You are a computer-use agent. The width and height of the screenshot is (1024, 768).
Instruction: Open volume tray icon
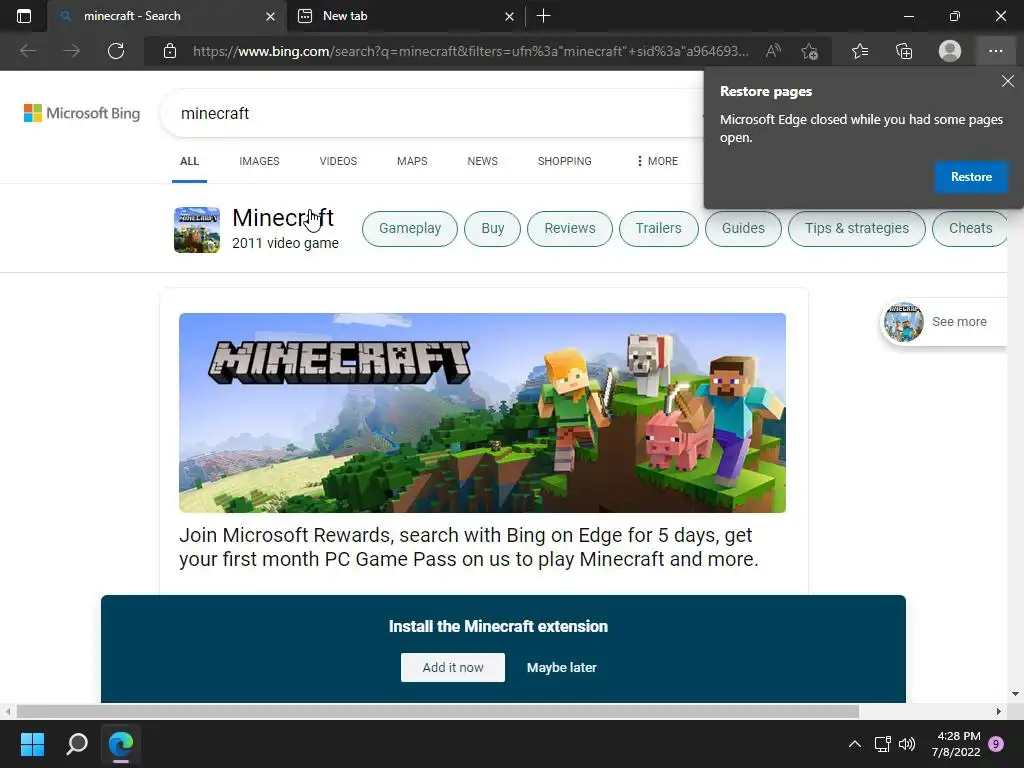pyautogui.click(x=907, y=744)
